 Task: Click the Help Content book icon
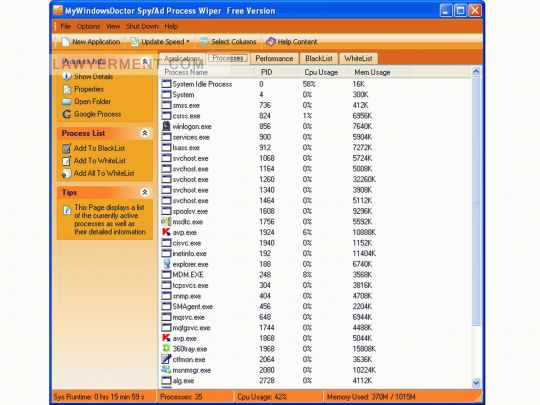tap(271, 42)
